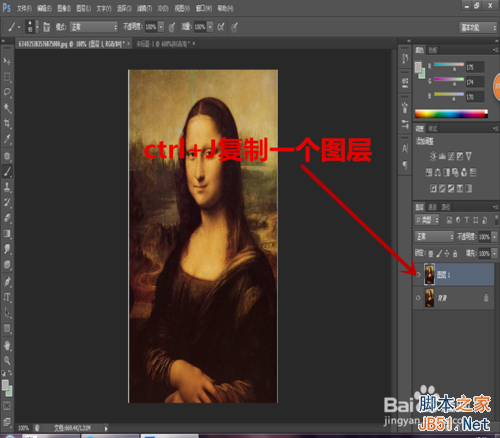Select the Blur tool
500x438 pixels.
(x=7, y=249)
